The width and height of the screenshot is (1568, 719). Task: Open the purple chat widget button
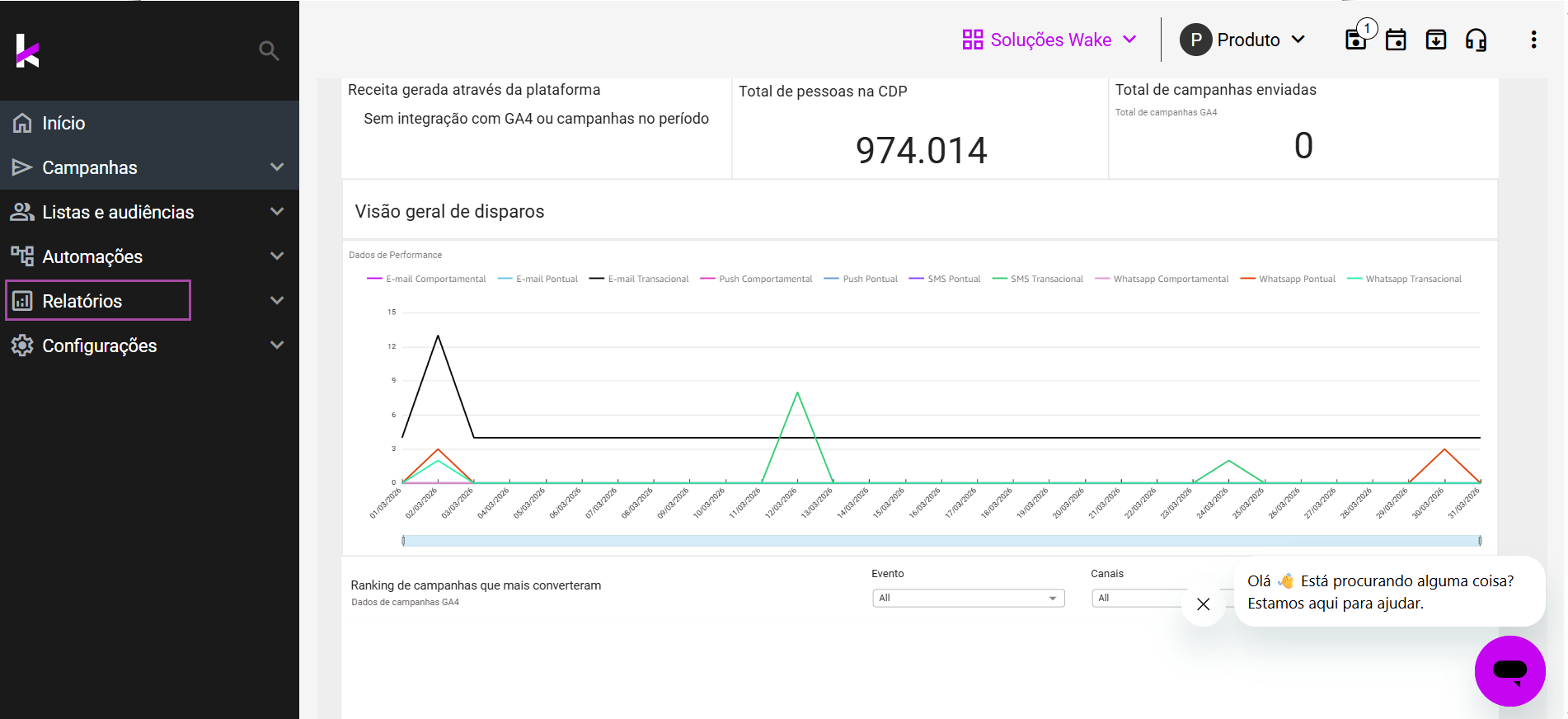pyautogui.click(x=1509, y=670)
